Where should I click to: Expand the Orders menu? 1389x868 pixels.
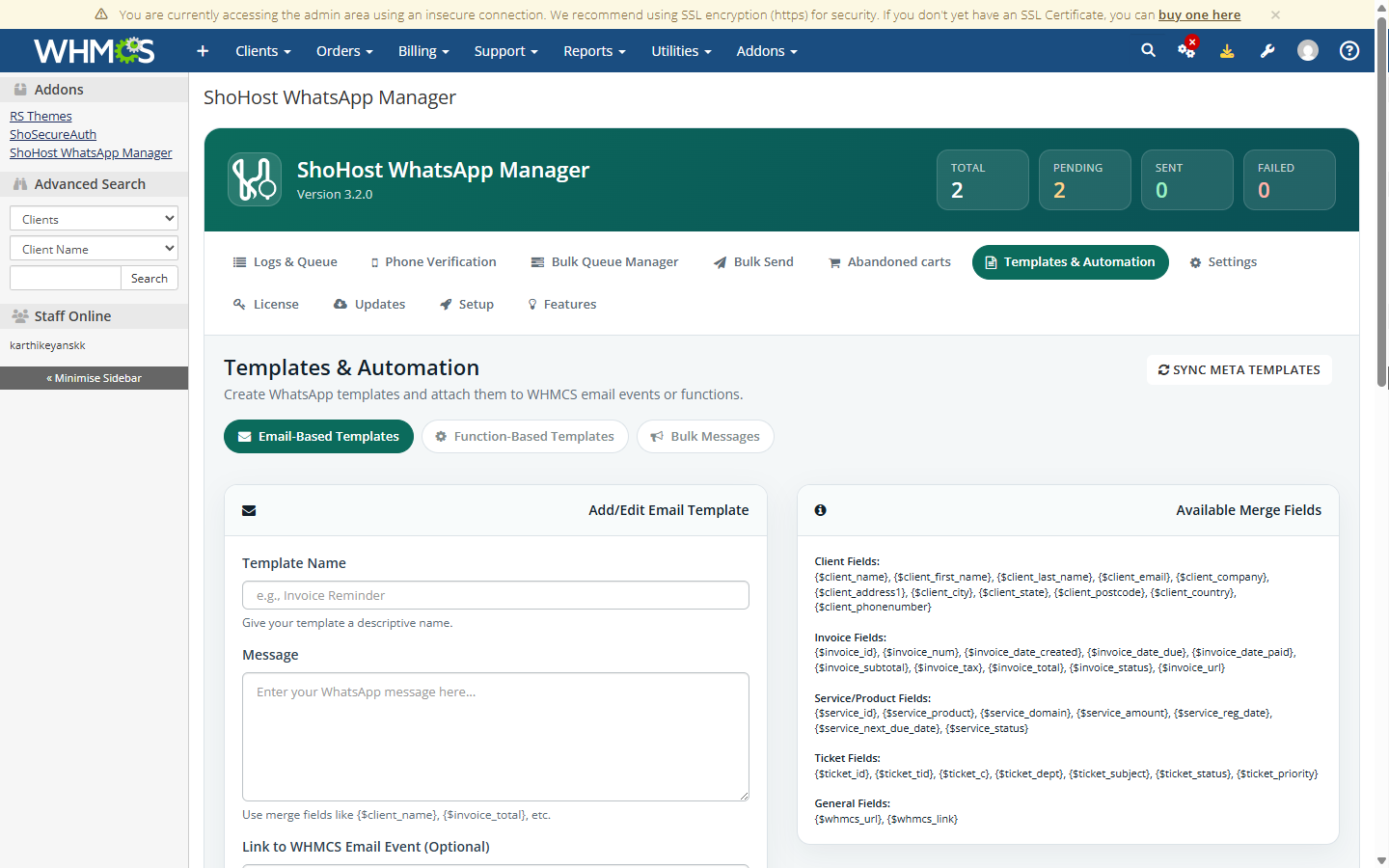(x=344, y=51)
